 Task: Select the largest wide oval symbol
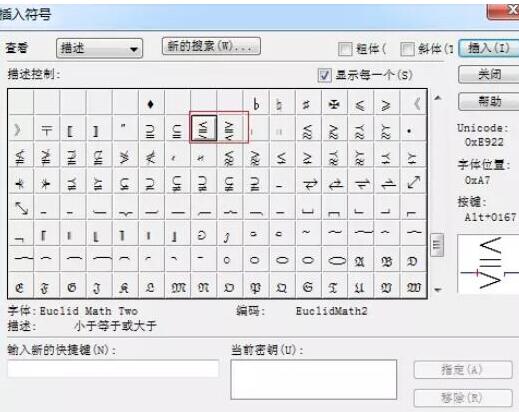(337, 260)
